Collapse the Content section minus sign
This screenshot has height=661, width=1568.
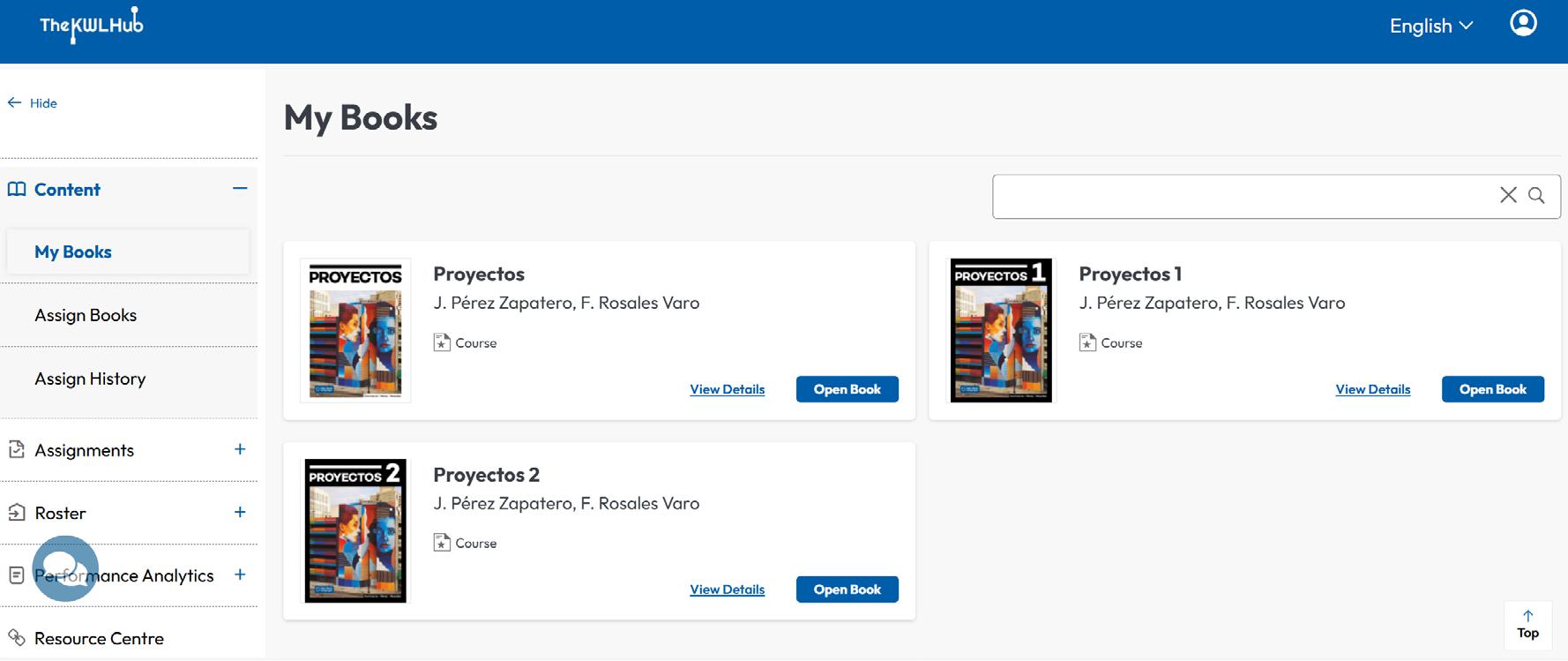(240, 188)
